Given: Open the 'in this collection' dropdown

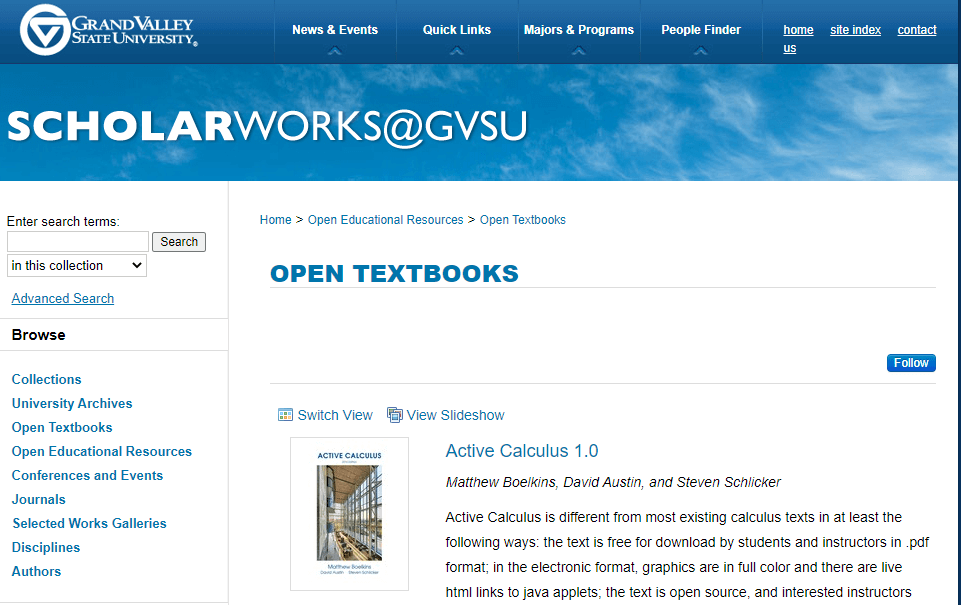Looking at the screenshot, I should point(77,265).
